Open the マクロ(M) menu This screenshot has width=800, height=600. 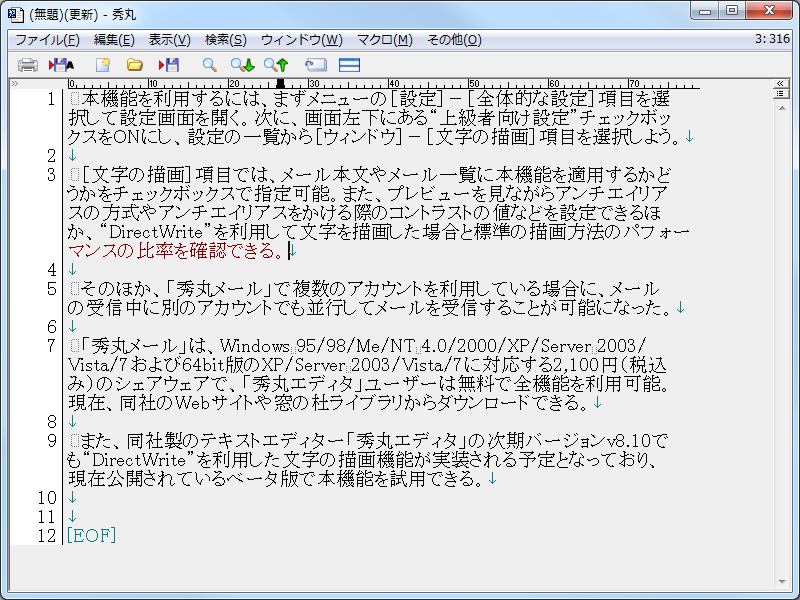pos(385,40)
